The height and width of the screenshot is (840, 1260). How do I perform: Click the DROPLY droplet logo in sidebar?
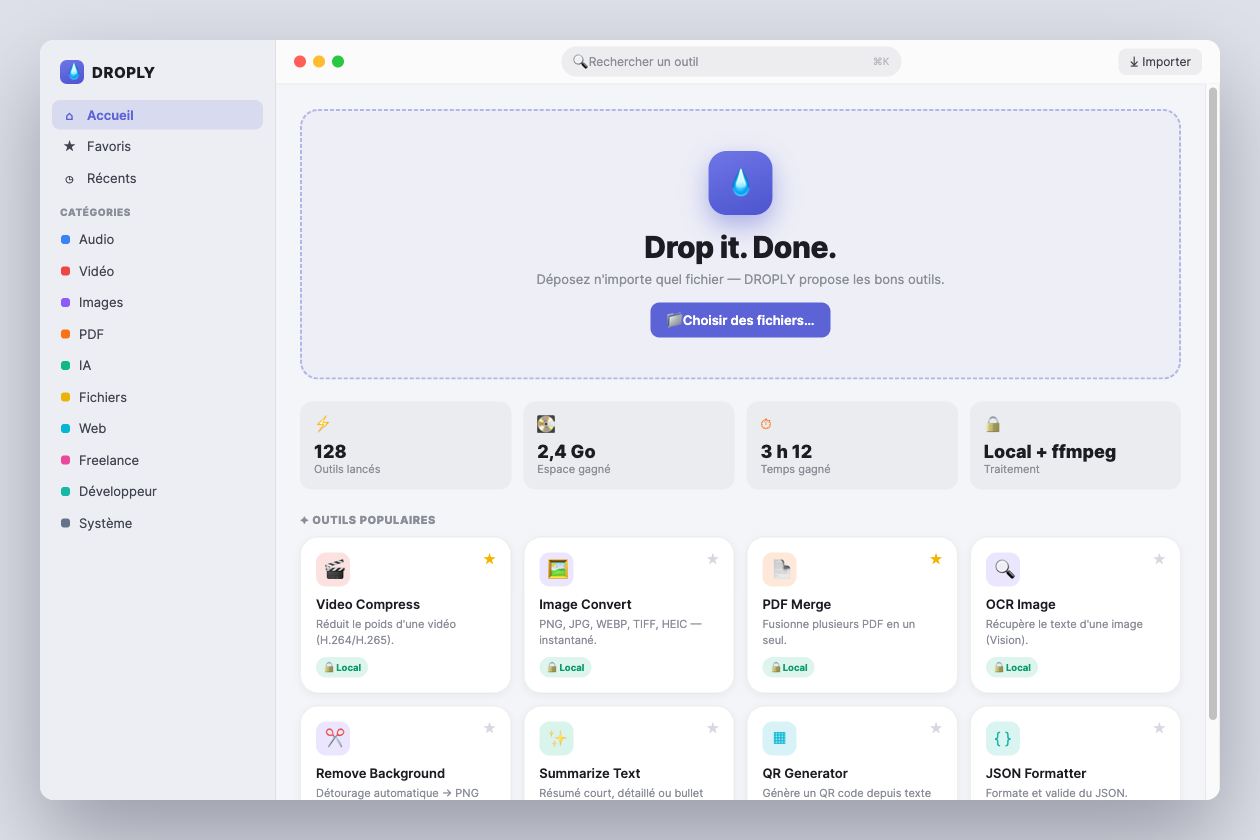(72, 72)
